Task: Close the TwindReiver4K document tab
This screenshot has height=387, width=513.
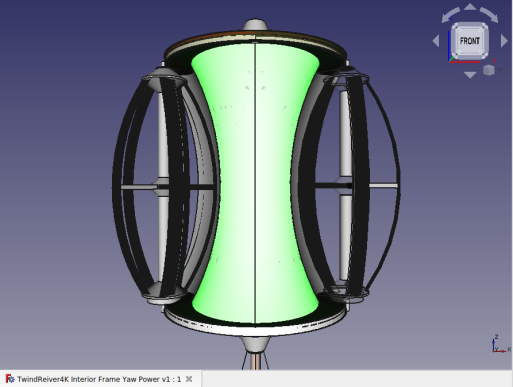Action: 189,379
